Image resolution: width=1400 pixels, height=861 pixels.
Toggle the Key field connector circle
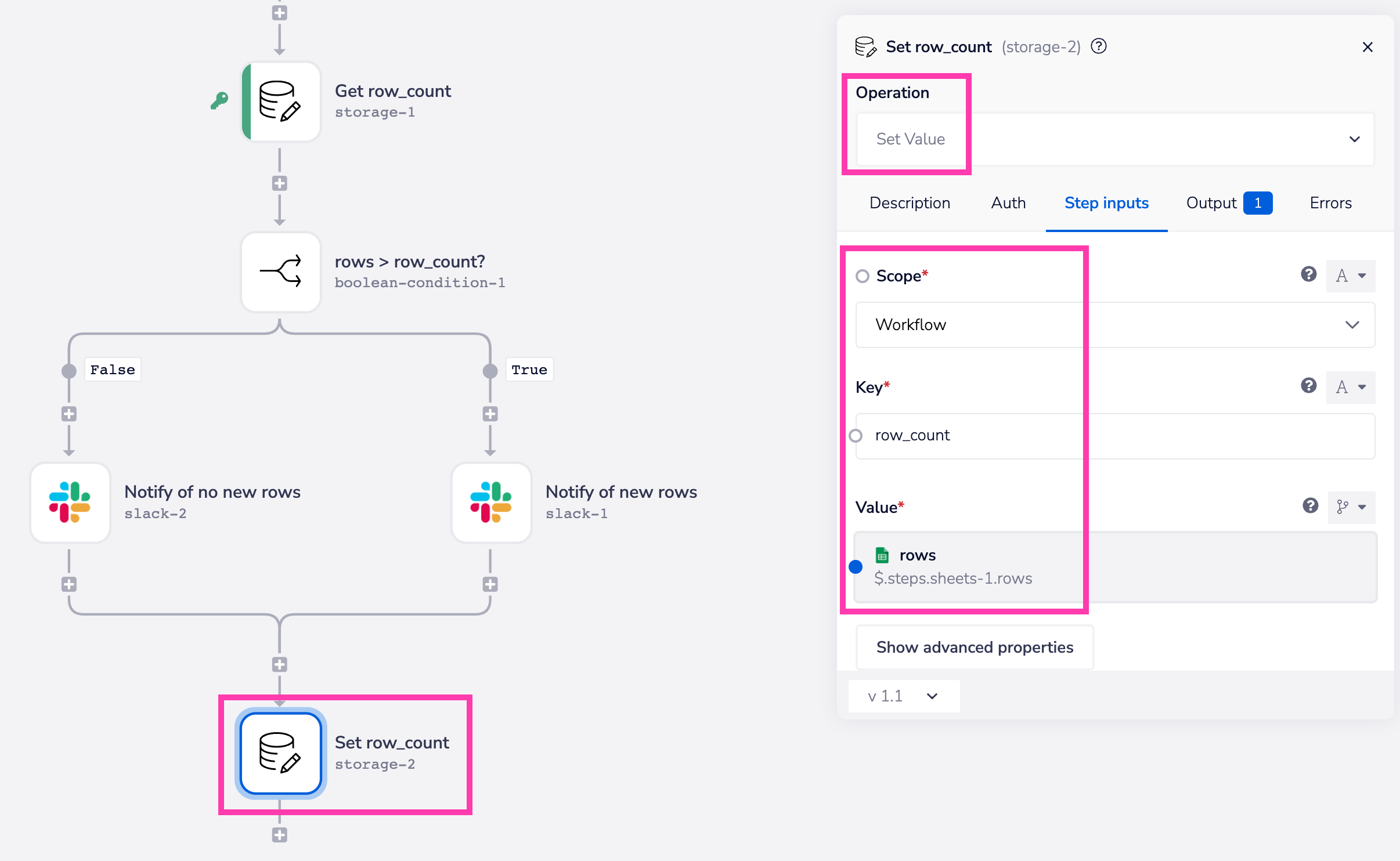pos(856,436)
